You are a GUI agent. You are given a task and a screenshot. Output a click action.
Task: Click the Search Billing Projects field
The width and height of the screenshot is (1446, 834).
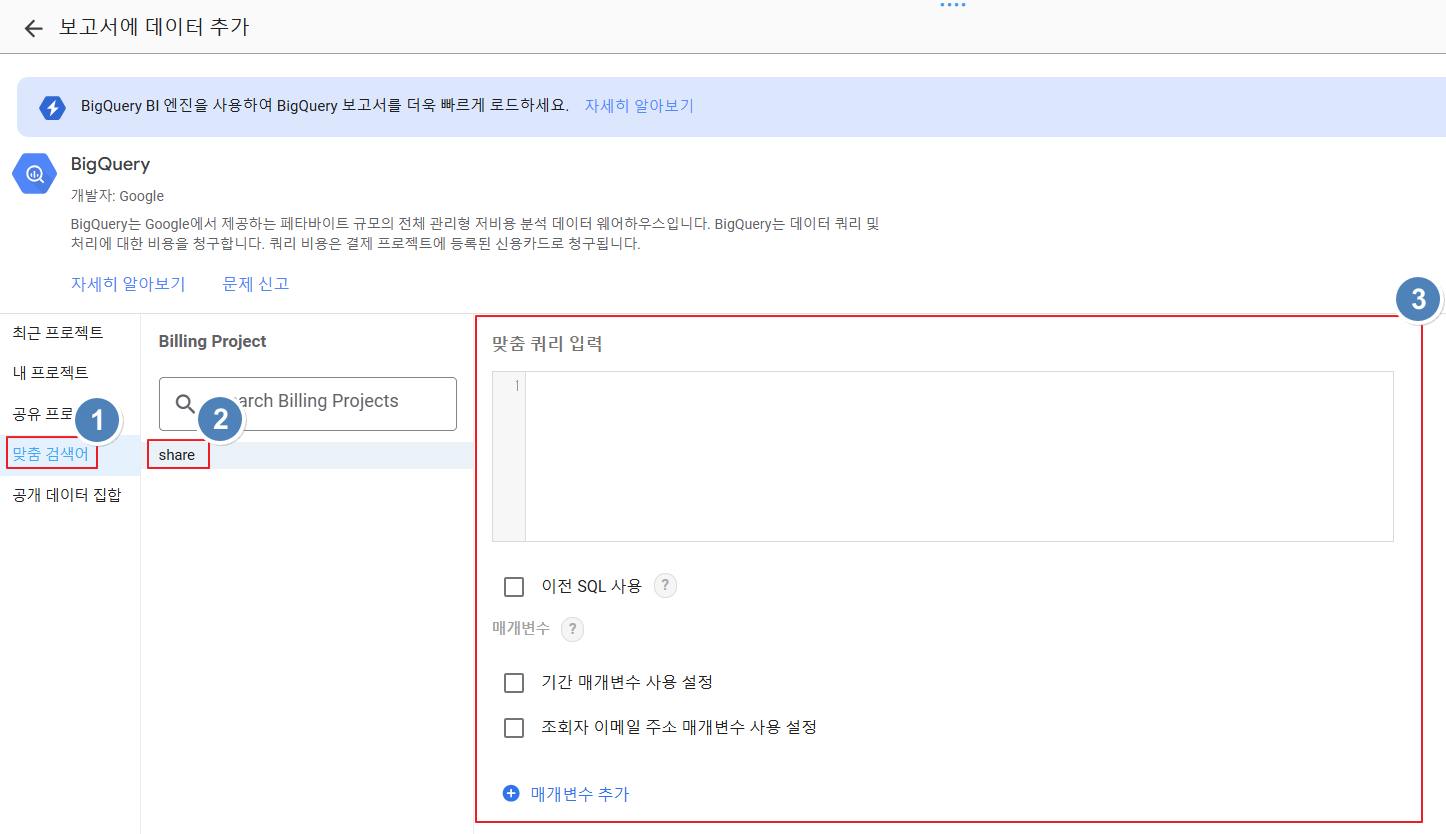[308, 403]
